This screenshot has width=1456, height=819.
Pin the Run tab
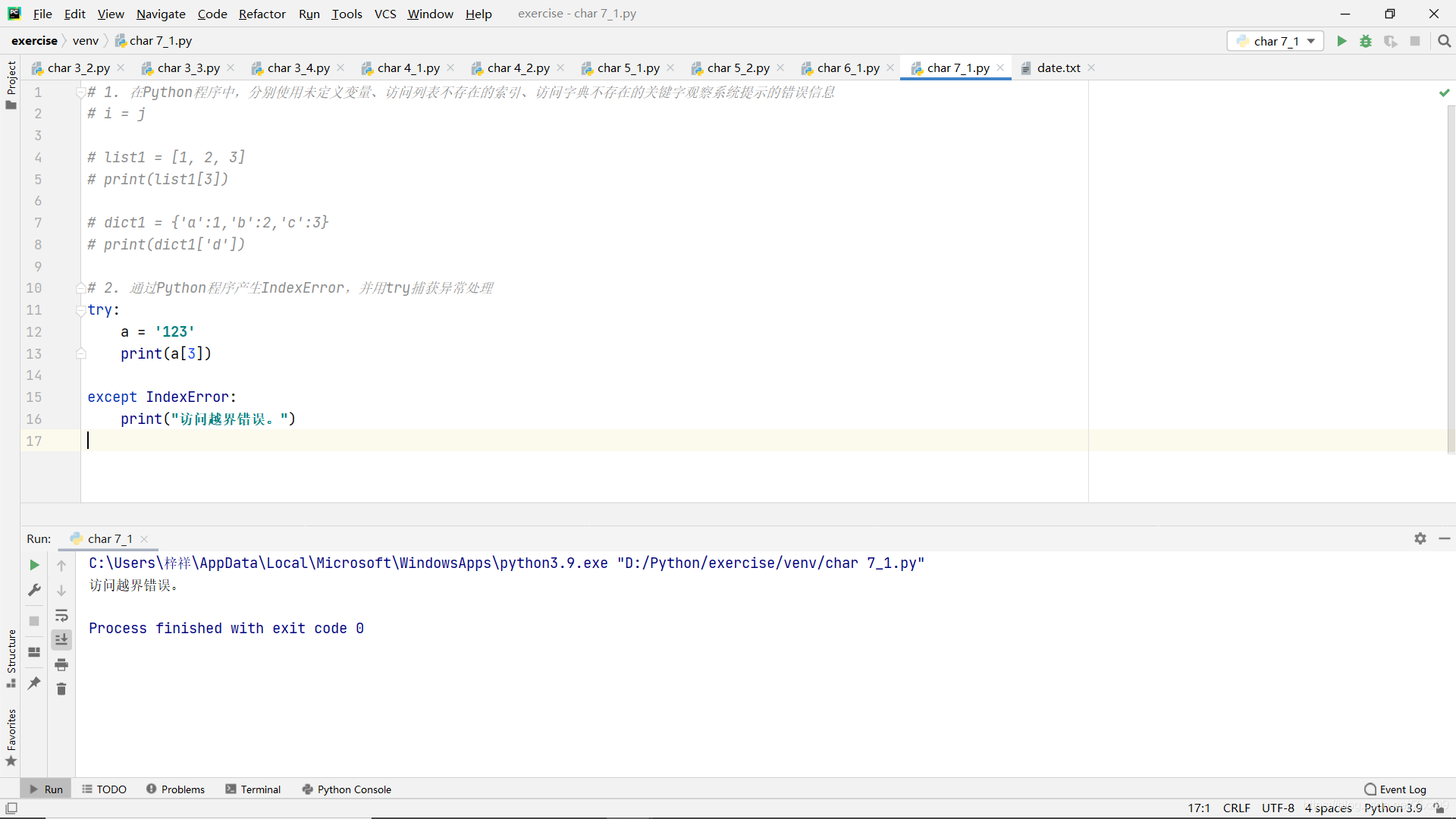click(34, 683)
